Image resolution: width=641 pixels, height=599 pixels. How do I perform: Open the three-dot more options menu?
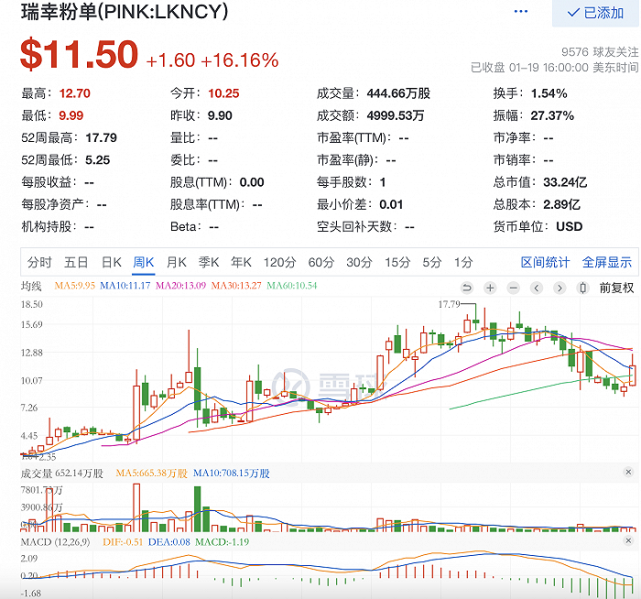520,11
